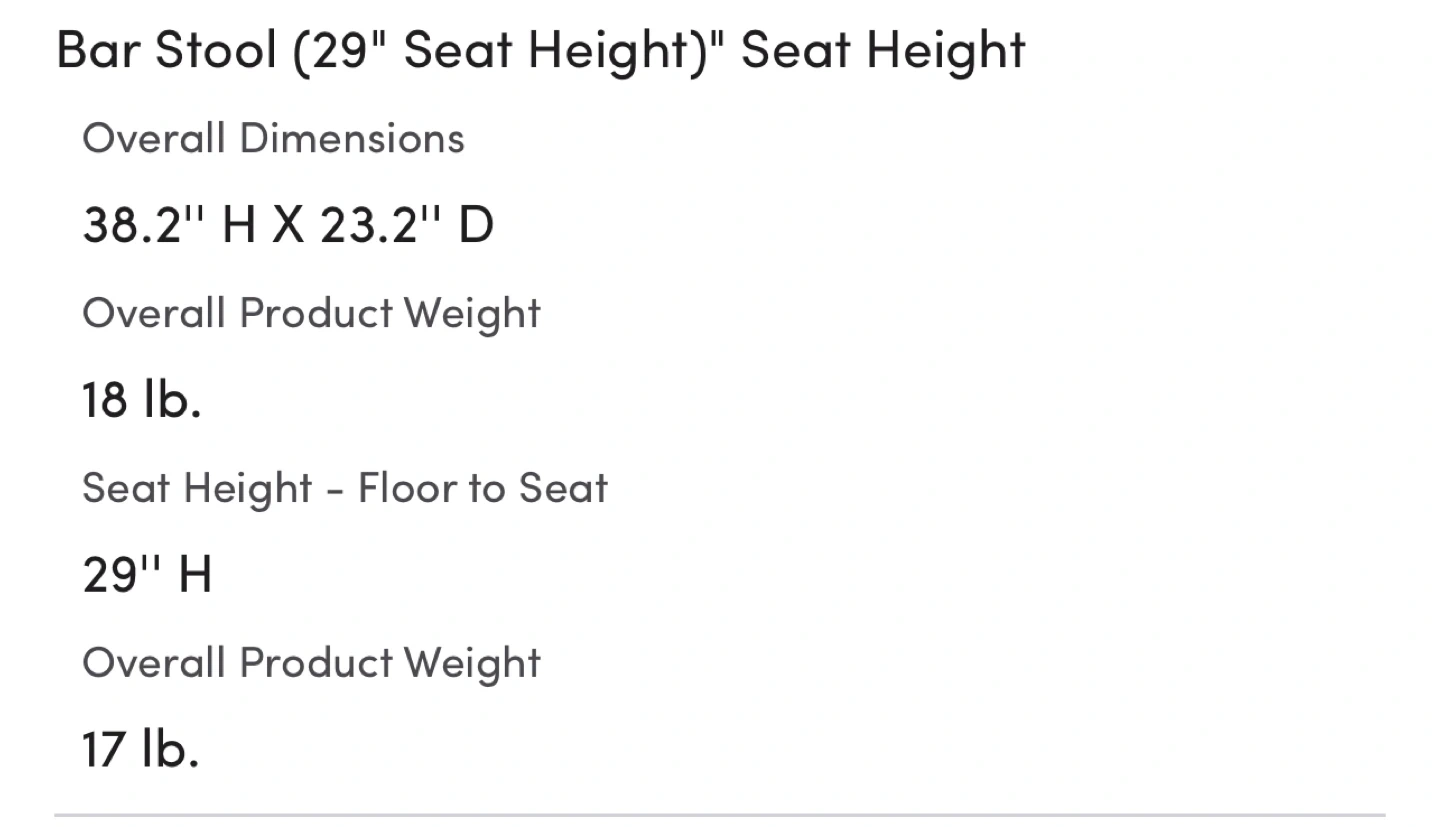Viewport: 1440px width, 827px height.
Task: Click the dash in the Seat Height label
Action: (x=336, y=490)
